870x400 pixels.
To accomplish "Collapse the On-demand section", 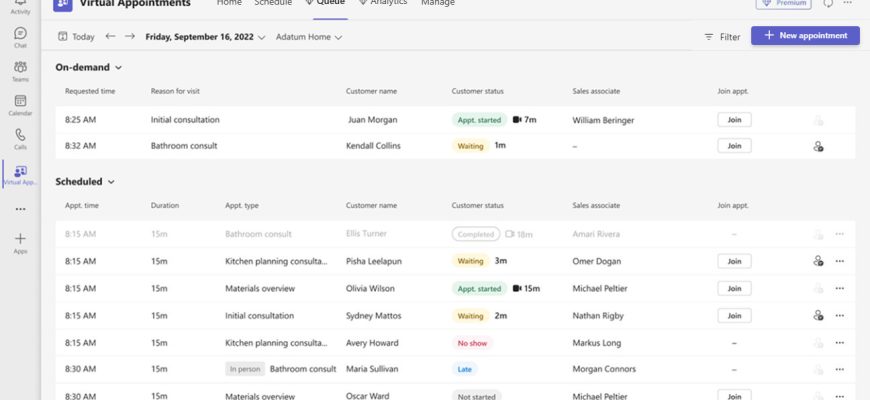I will 88,67.
